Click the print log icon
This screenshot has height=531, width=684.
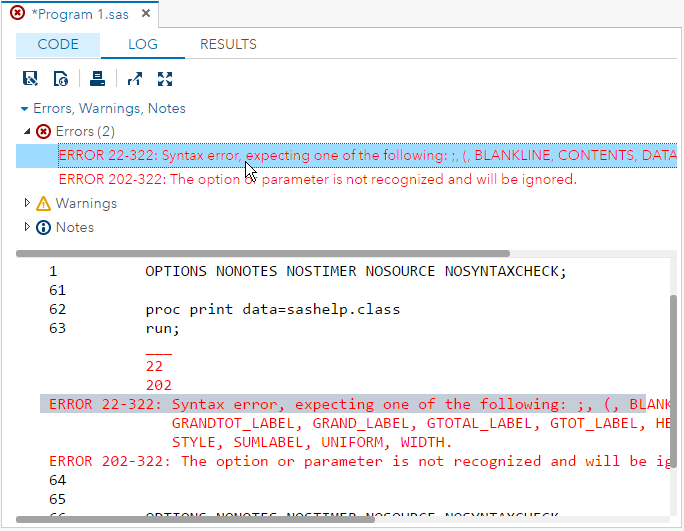(97, 79)
